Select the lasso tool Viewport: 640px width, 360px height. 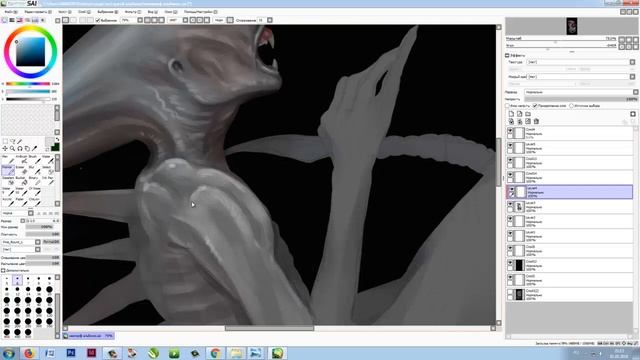pos(13,142)
